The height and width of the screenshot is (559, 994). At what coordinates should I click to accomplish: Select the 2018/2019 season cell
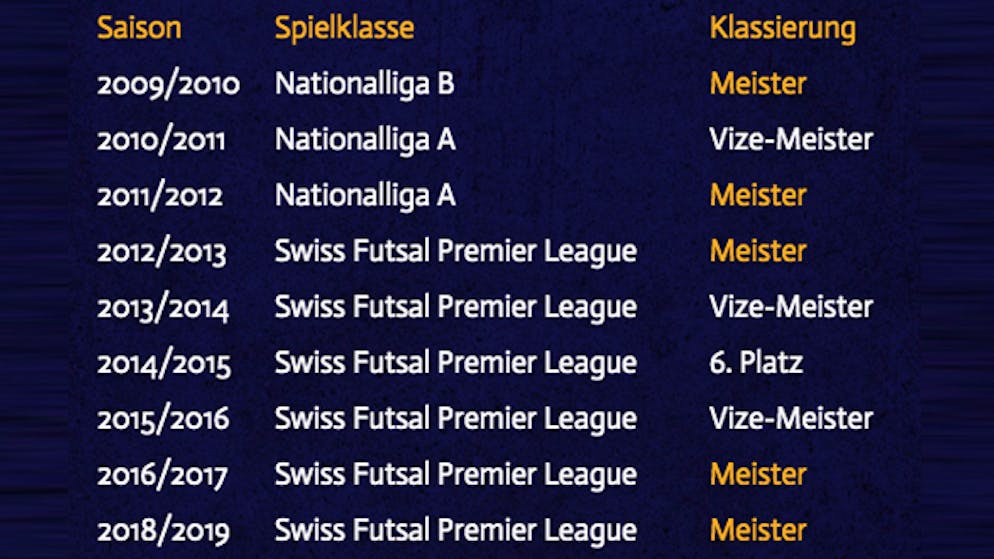(163, 531)
